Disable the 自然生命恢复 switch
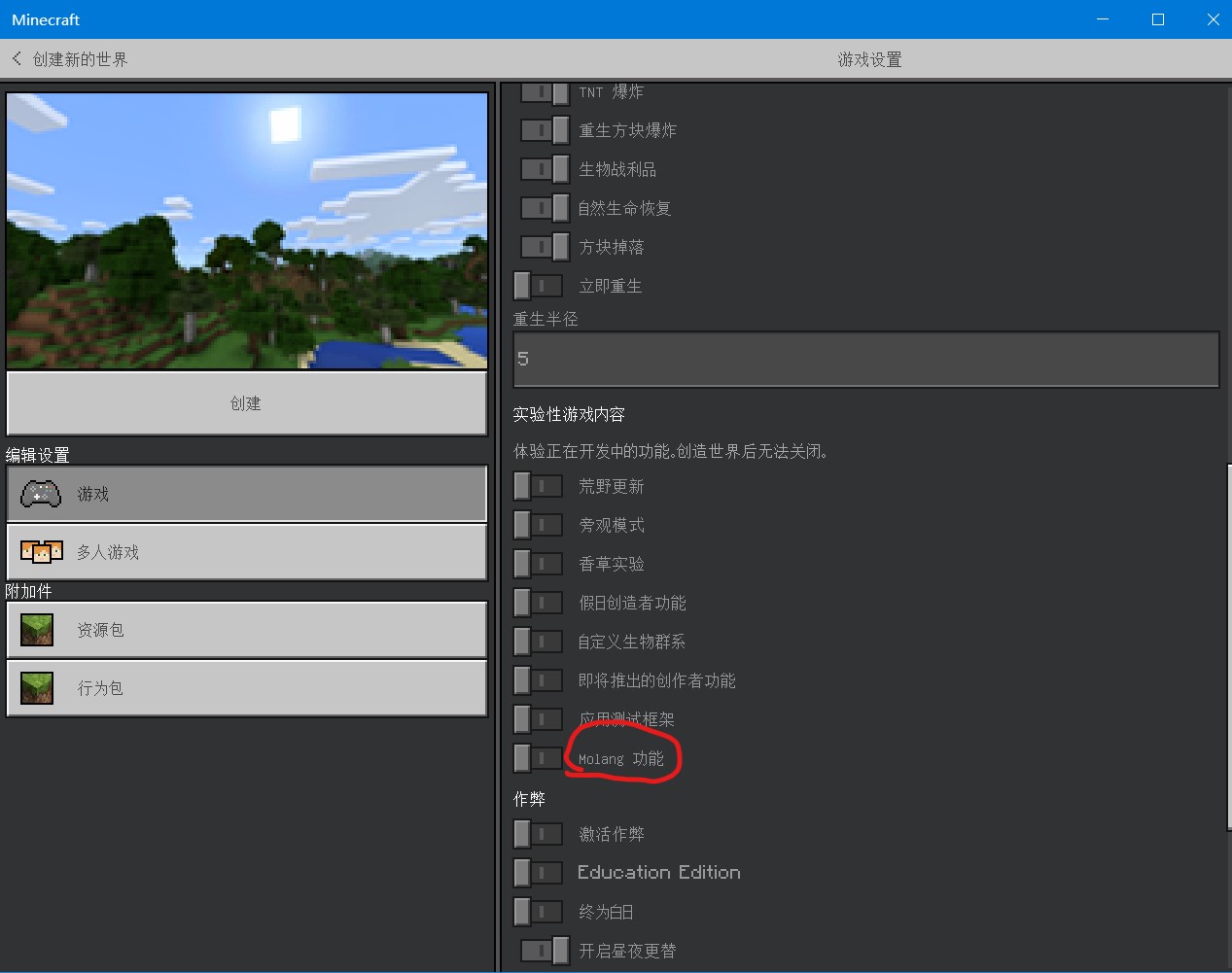The height and width of the screenshot is (973, 1232). point(545,208)
